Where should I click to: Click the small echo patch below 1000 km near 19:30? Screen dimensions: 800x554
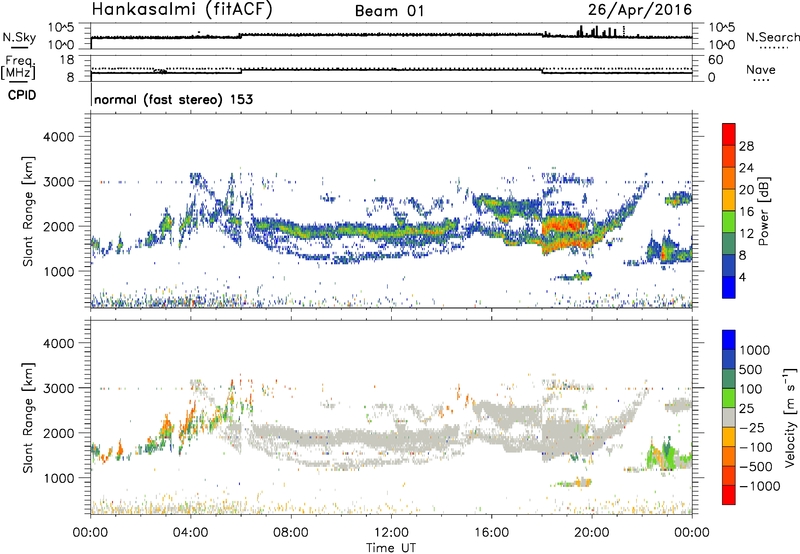(x=574, y=276)
